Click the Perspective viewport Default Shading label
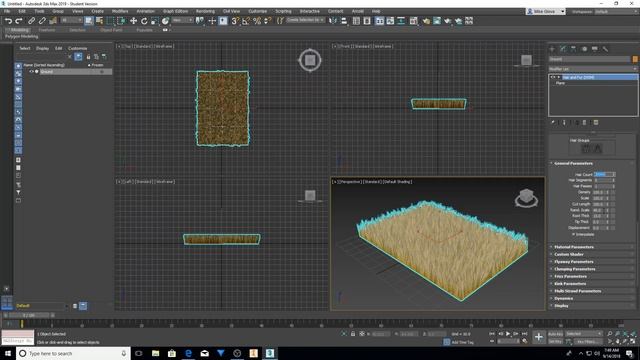The height and width of the screenshot is (360, 640). tap(398, 182)
